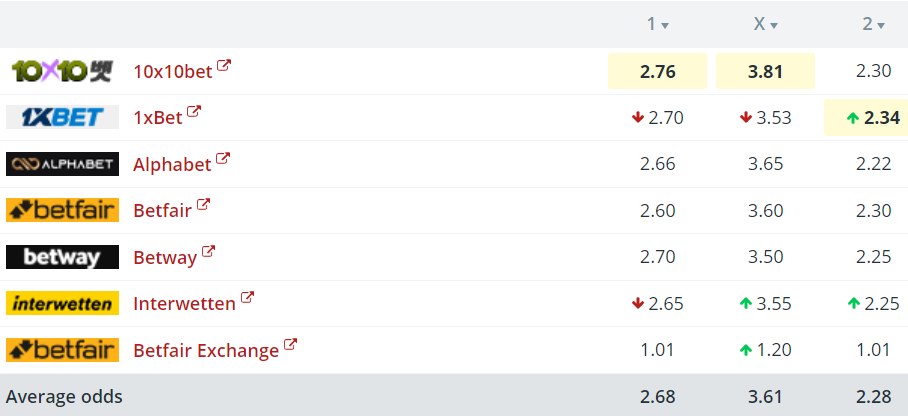Screen dimensions: 908x416
Task: Click the 1XBET bookmaker logo
Action: tap(63, 117)
